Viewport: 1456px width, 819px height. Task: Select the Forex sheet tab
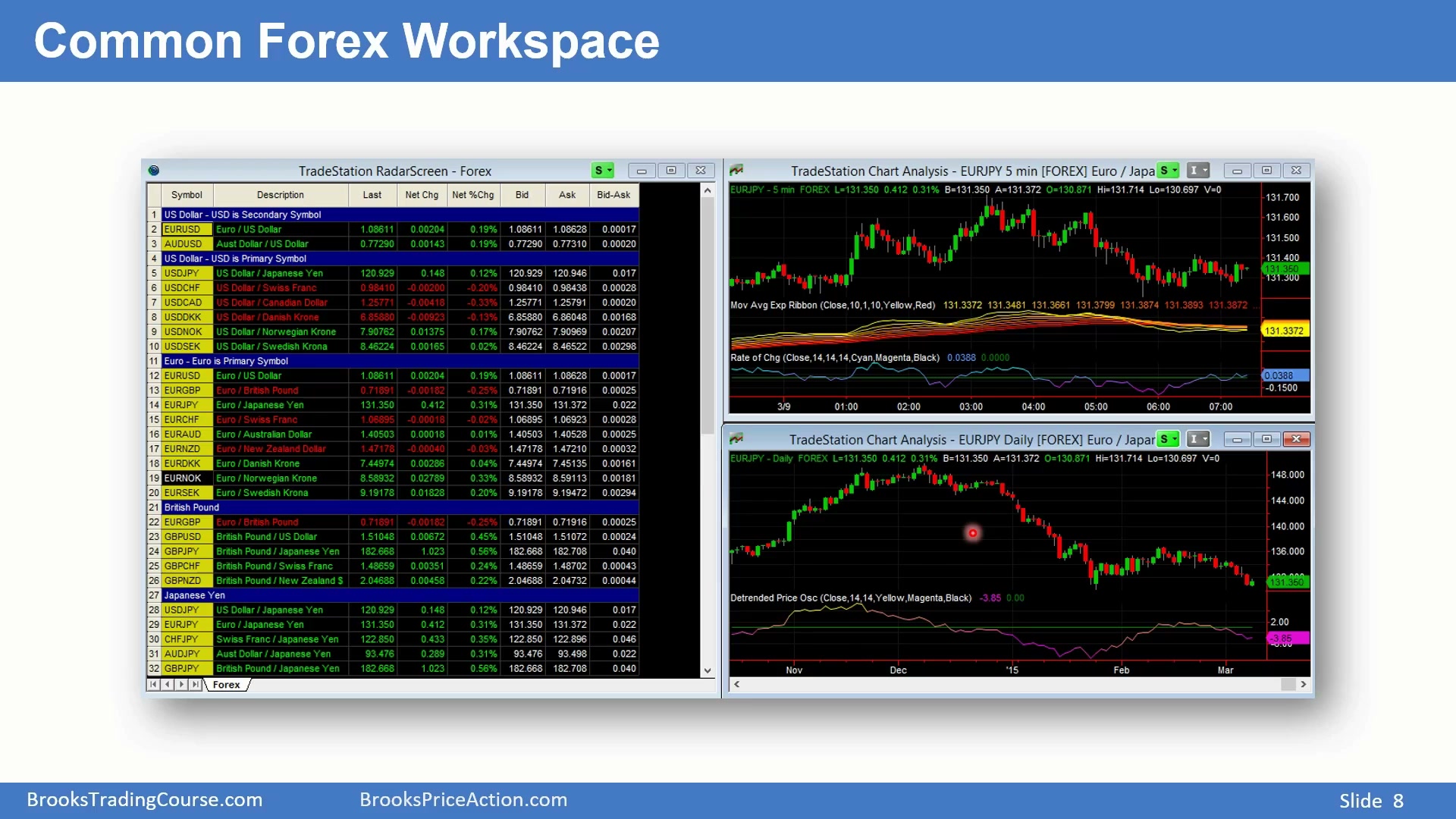pos(226,685)
